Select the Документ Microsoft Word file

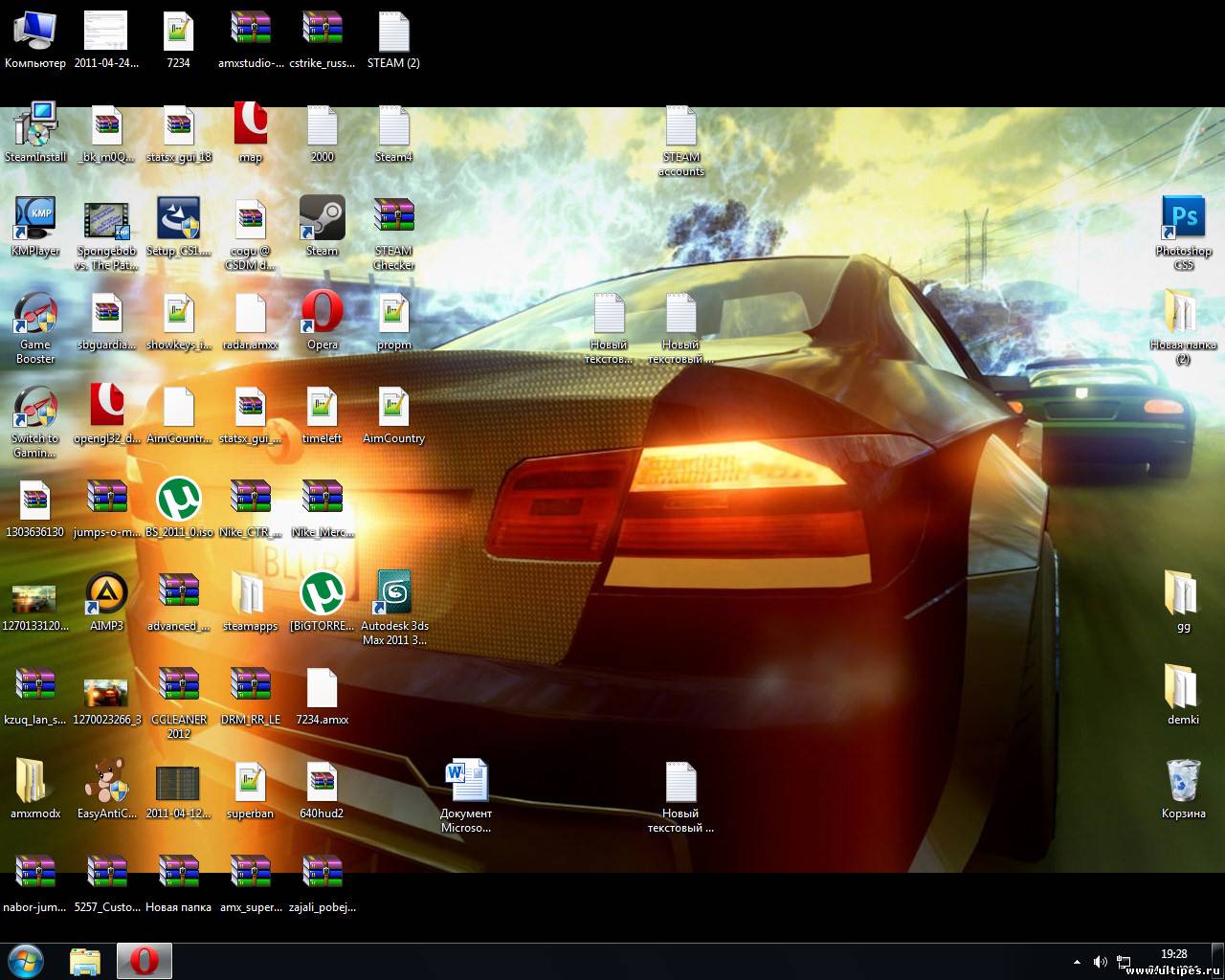(466, 782)
